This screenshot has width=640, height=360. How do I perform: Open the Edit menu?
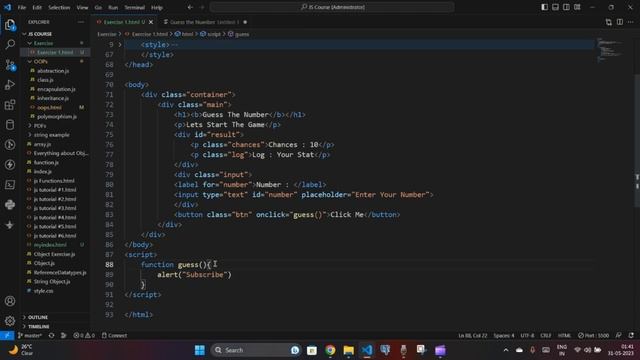pos(37,7)
